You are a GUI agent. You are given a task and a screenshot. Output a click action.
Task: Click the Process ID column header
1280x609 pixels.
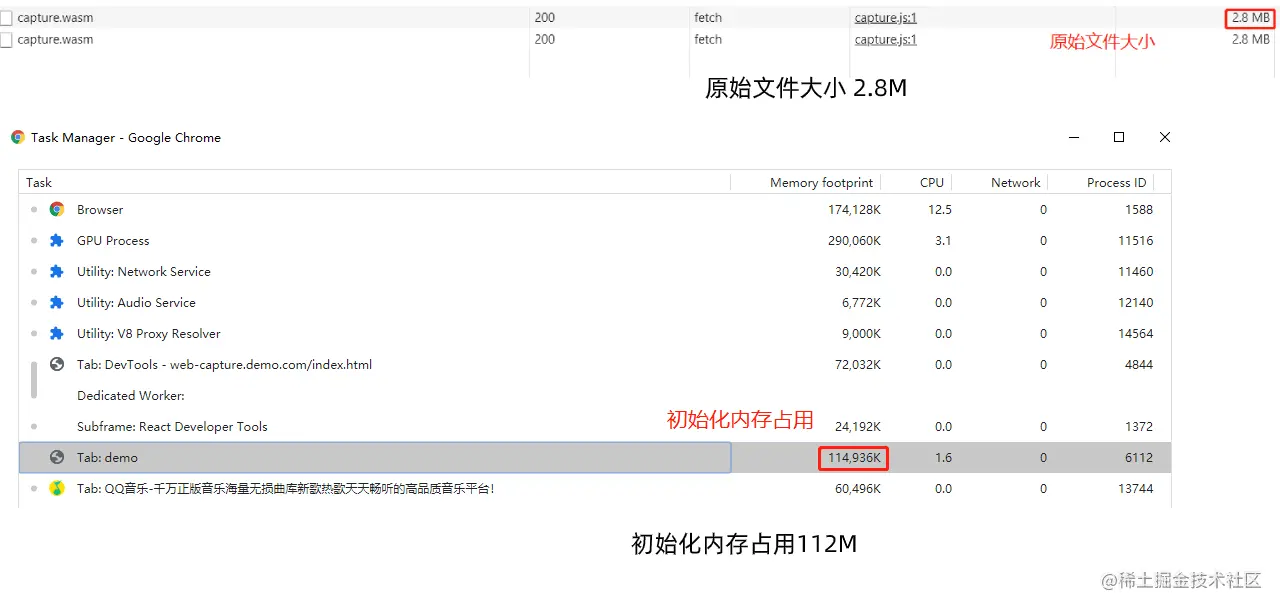pyautogui.click(x=1115, y=182)
